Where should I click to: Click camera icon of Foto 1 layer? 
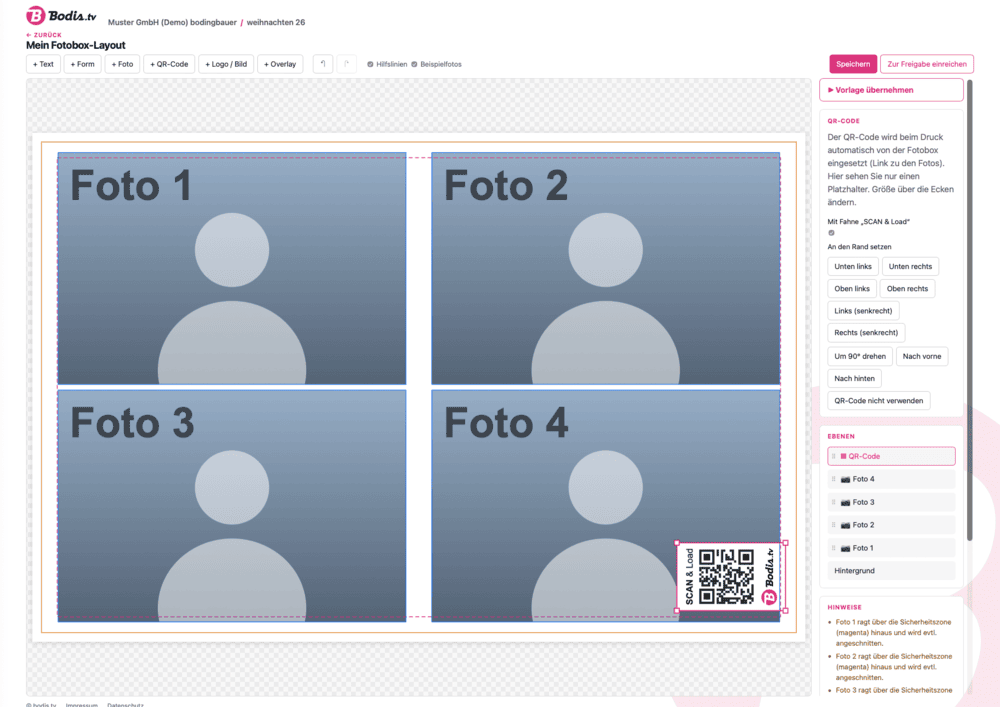845,548
